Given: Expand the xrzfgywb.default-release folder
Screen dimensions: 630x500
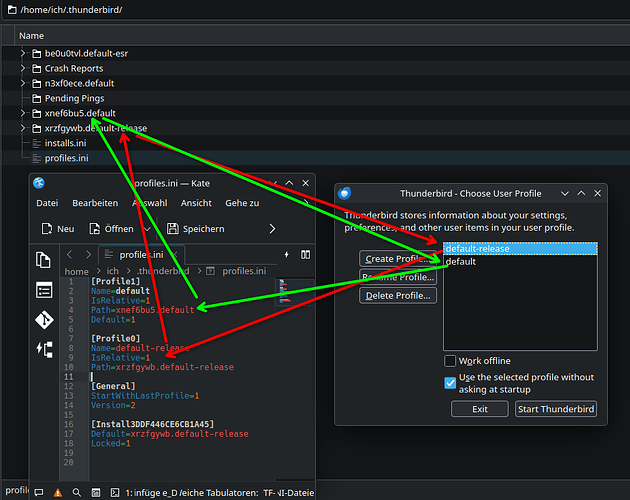Looking at the screenshot, I should tap(23, 128).
